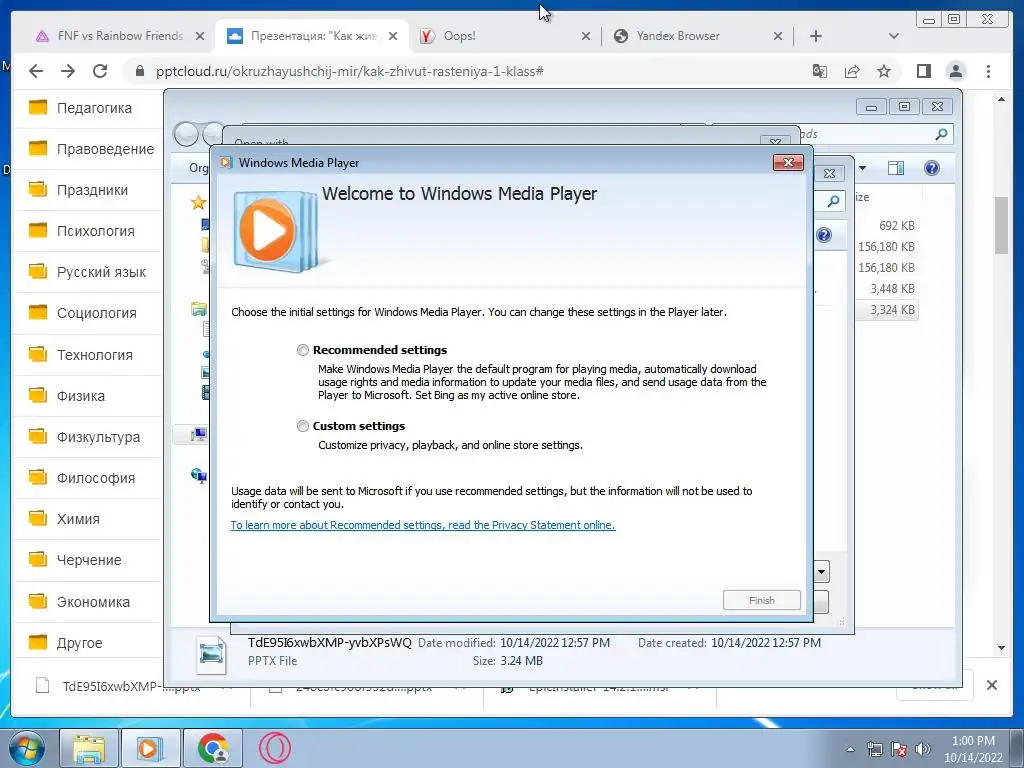The image size is (1024, 768).
Task: Open the Физика category
Action: click(80, 396)
